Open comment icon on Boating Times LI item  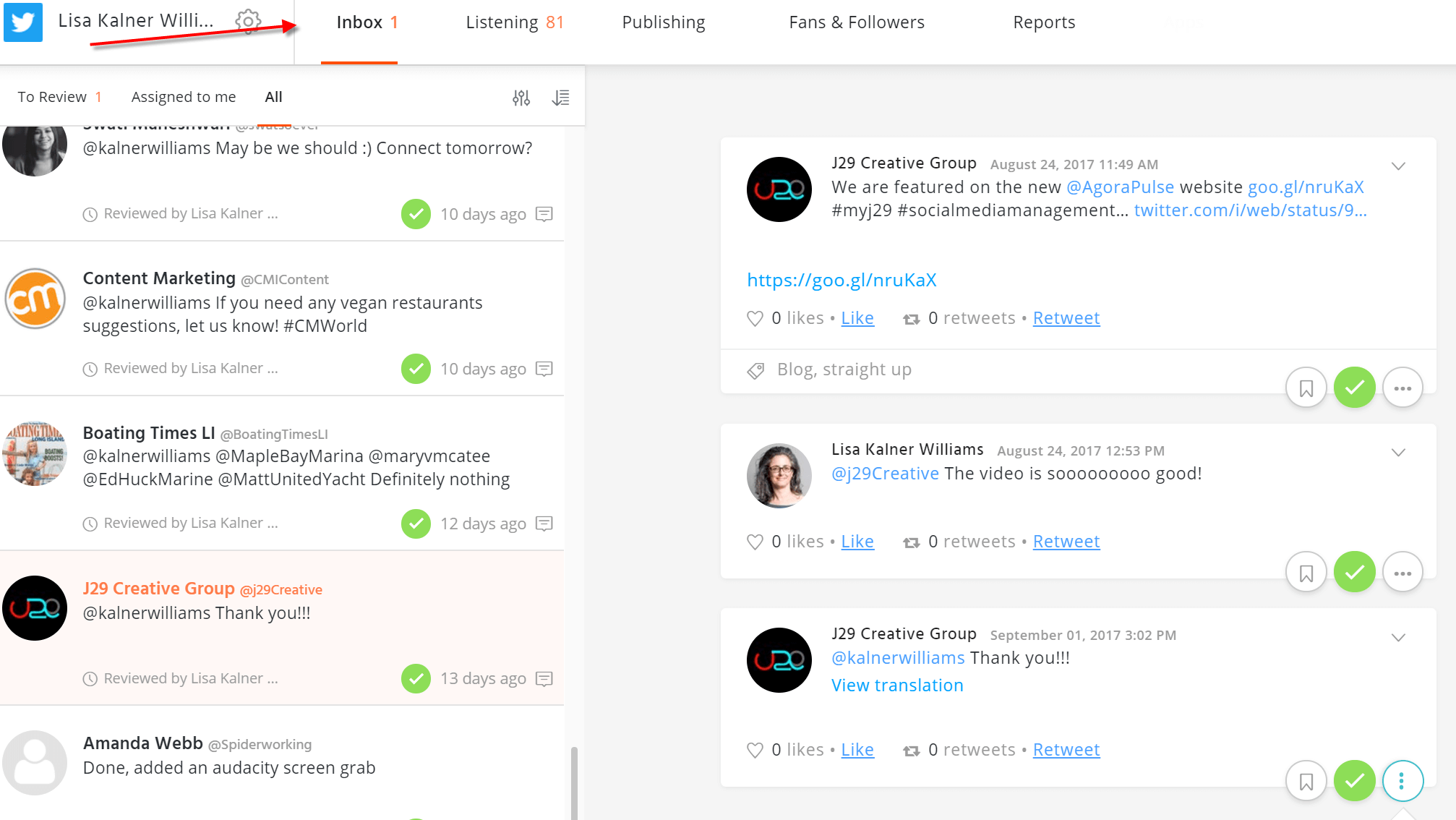[544, 524]
